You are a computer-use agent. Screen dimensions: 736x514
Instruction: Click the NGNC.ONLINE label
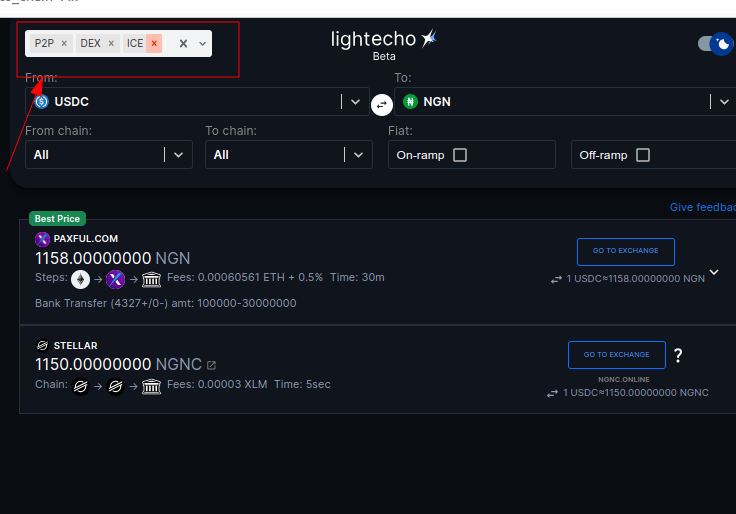coord(624,379)
